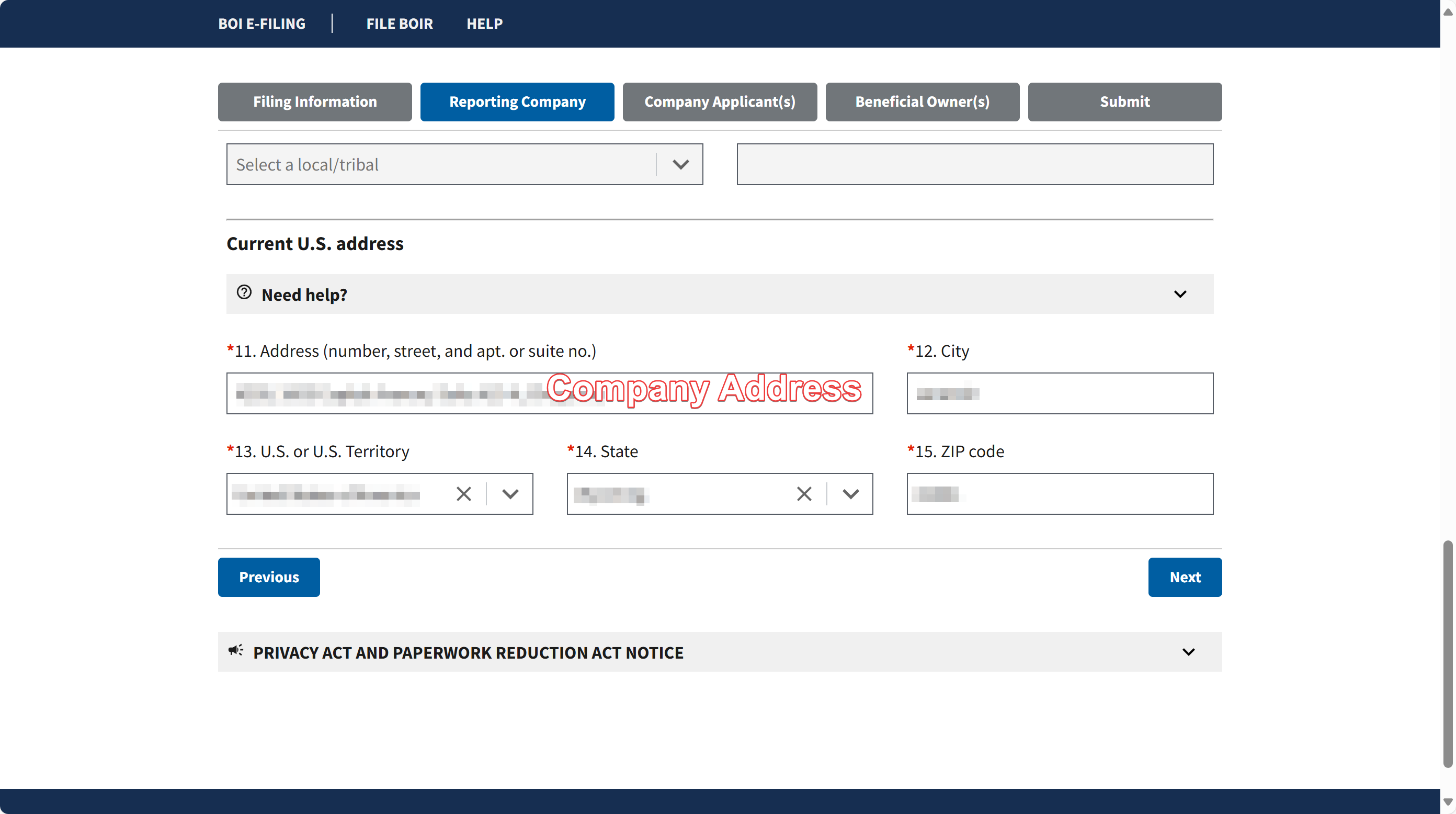This screenshot has height=814, width=1456.
Task: Clear the U.S. or U.S. Territory selection
Action: coord(463,494)
